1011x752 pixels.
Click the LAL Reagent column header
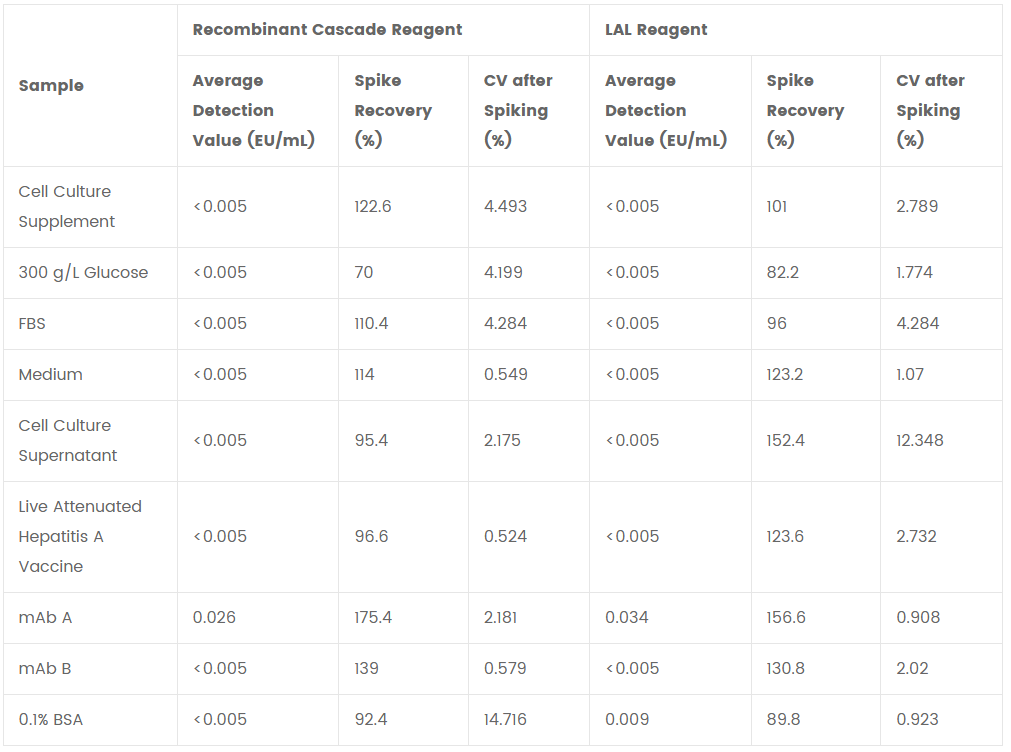[656, 30]
